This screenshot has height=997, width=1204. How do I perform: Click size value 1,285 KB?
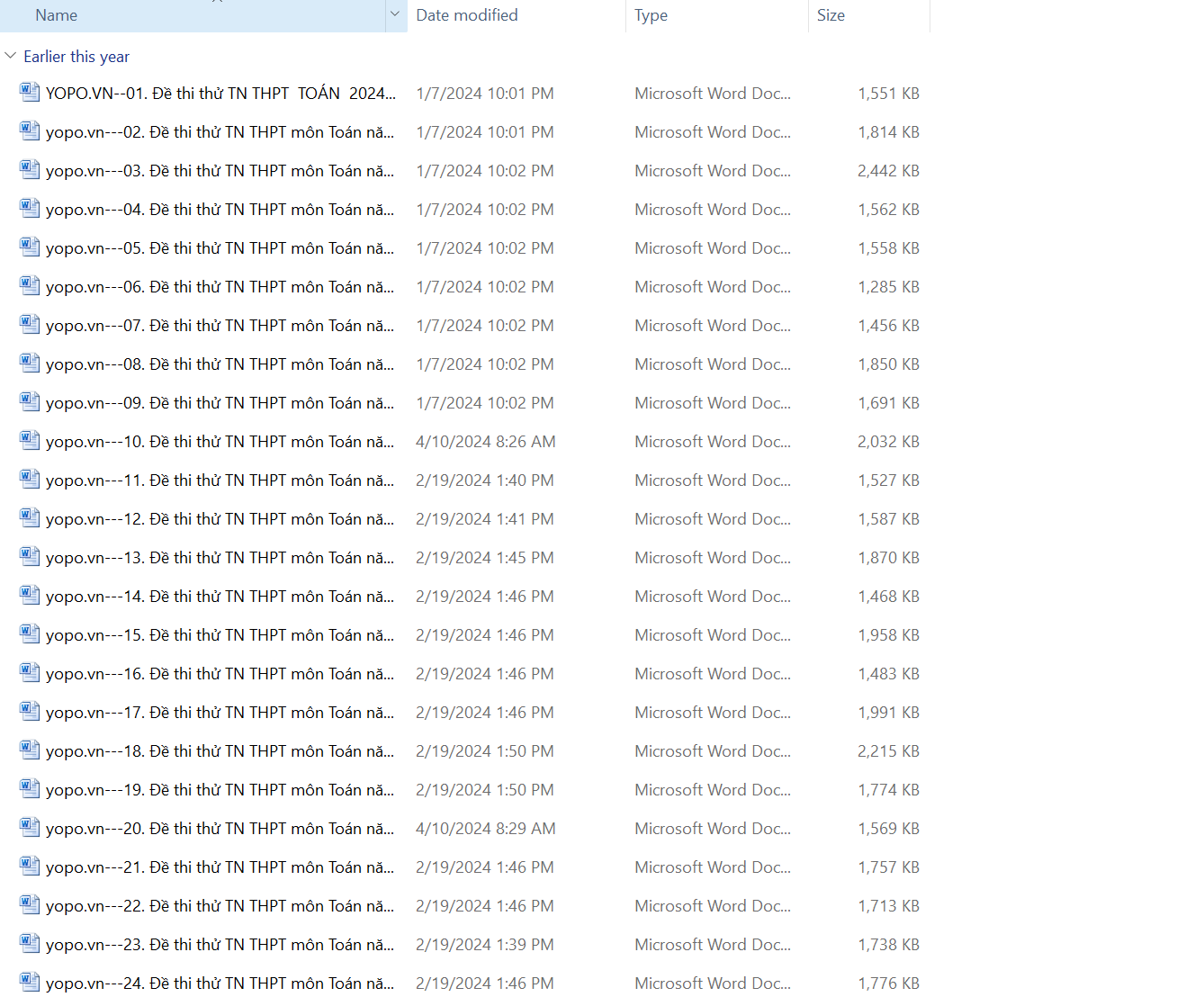click(x=888, y=287)
